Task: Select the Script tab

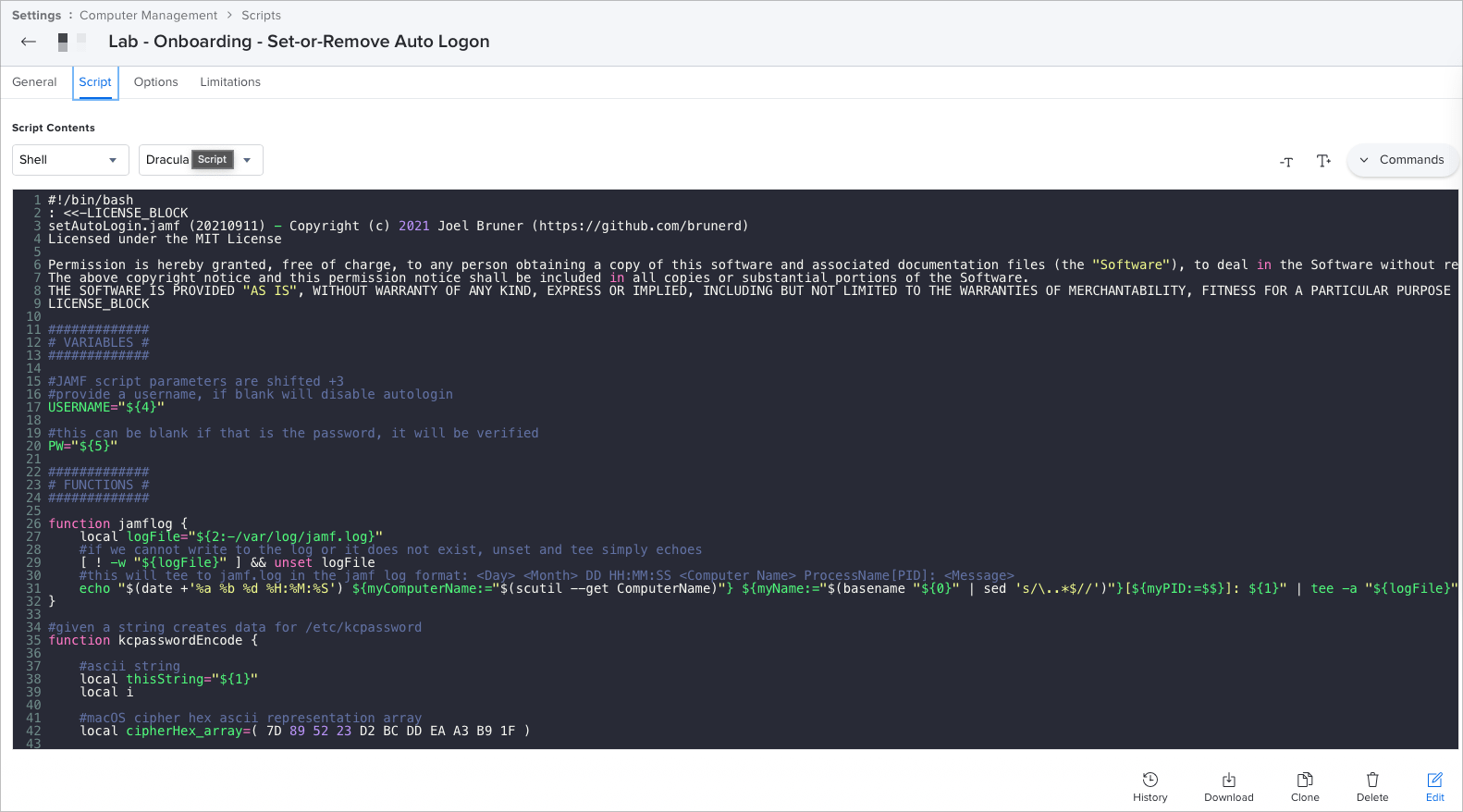Action: (x=95, y=82)
